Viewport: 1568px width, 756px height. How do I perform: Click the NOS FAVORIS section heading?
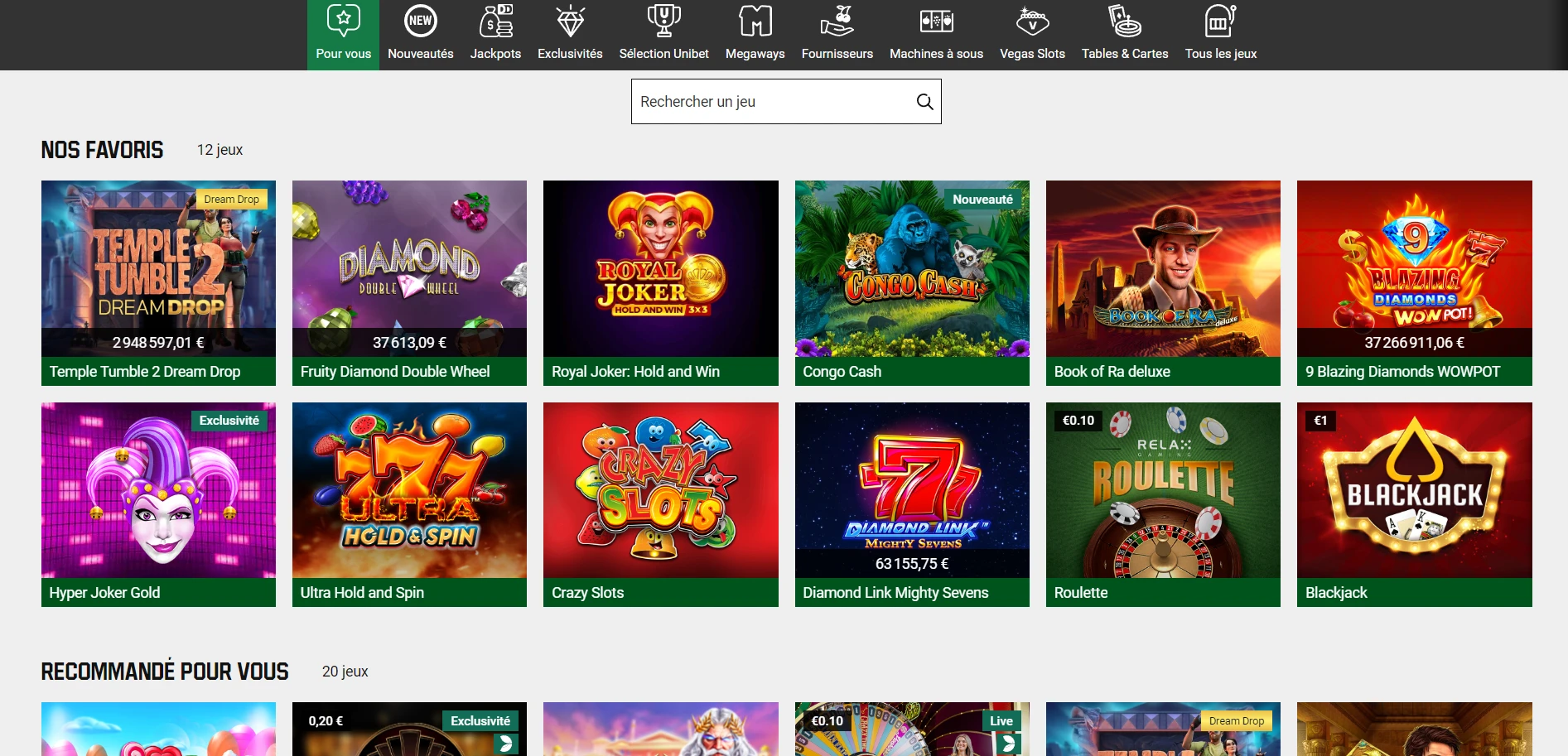[103, 150]
